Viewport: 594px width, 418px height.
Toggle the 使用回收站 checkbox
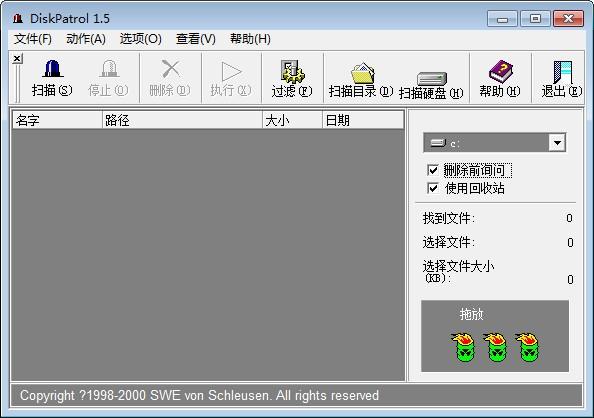(433, 188)
